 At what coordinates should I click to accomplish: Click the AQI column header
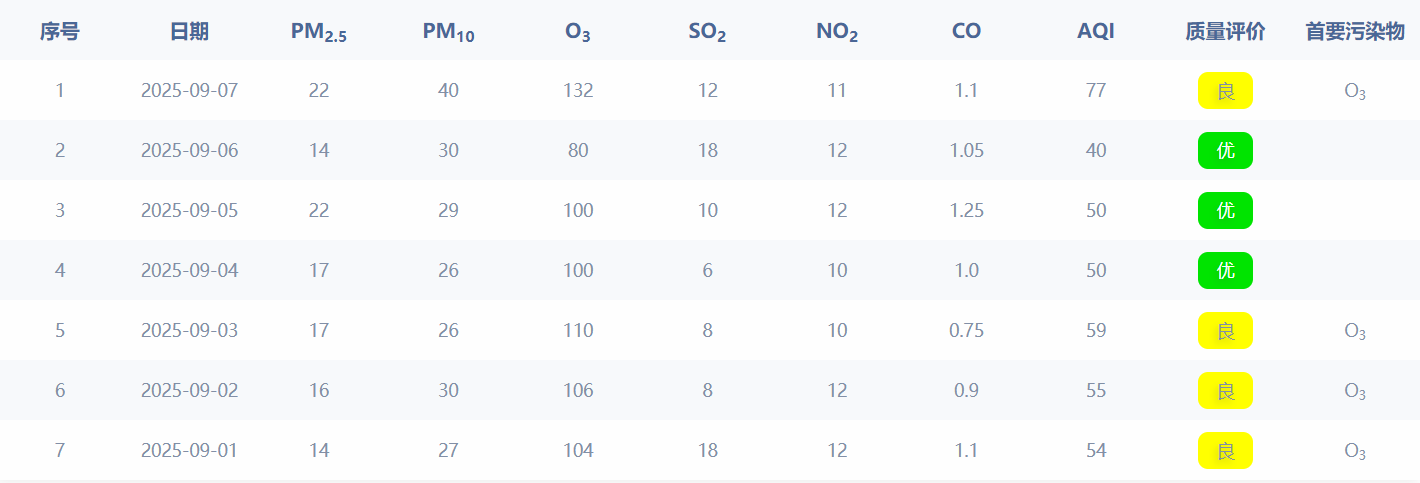coord(1096,32)
